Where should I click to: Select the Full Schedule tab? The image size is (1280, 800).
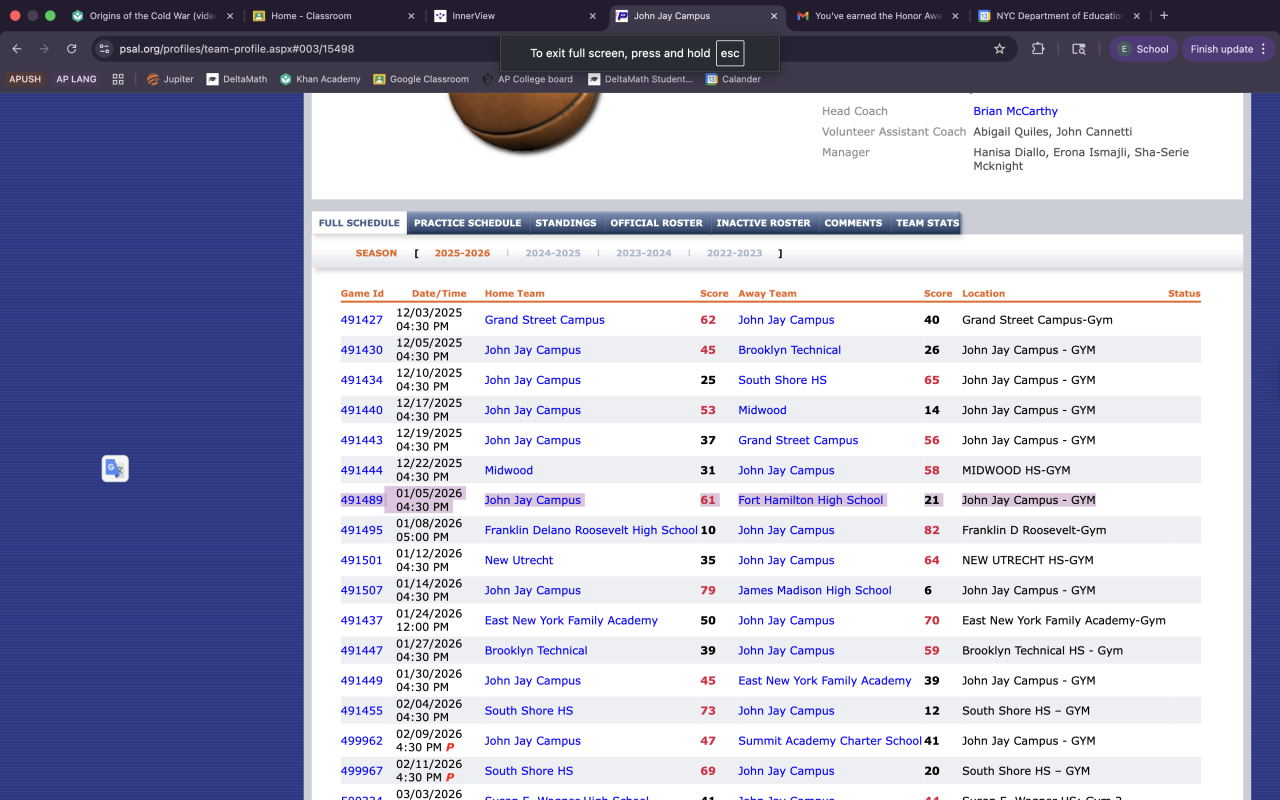359,223
